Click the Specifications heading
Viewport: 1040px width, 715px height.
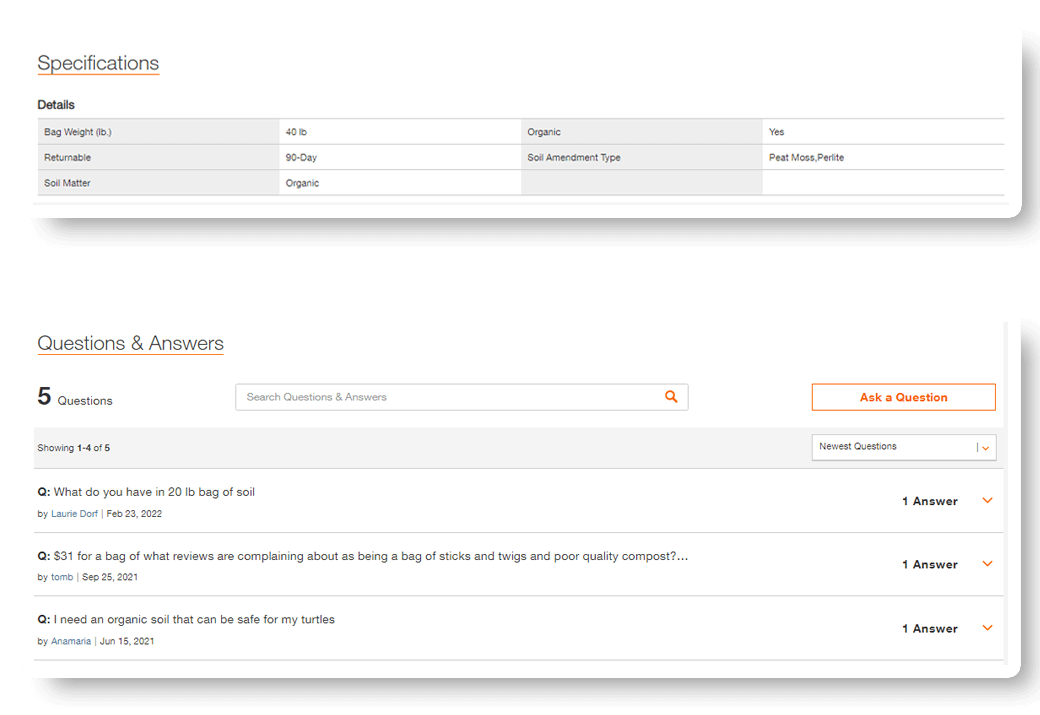coord(98,63)
